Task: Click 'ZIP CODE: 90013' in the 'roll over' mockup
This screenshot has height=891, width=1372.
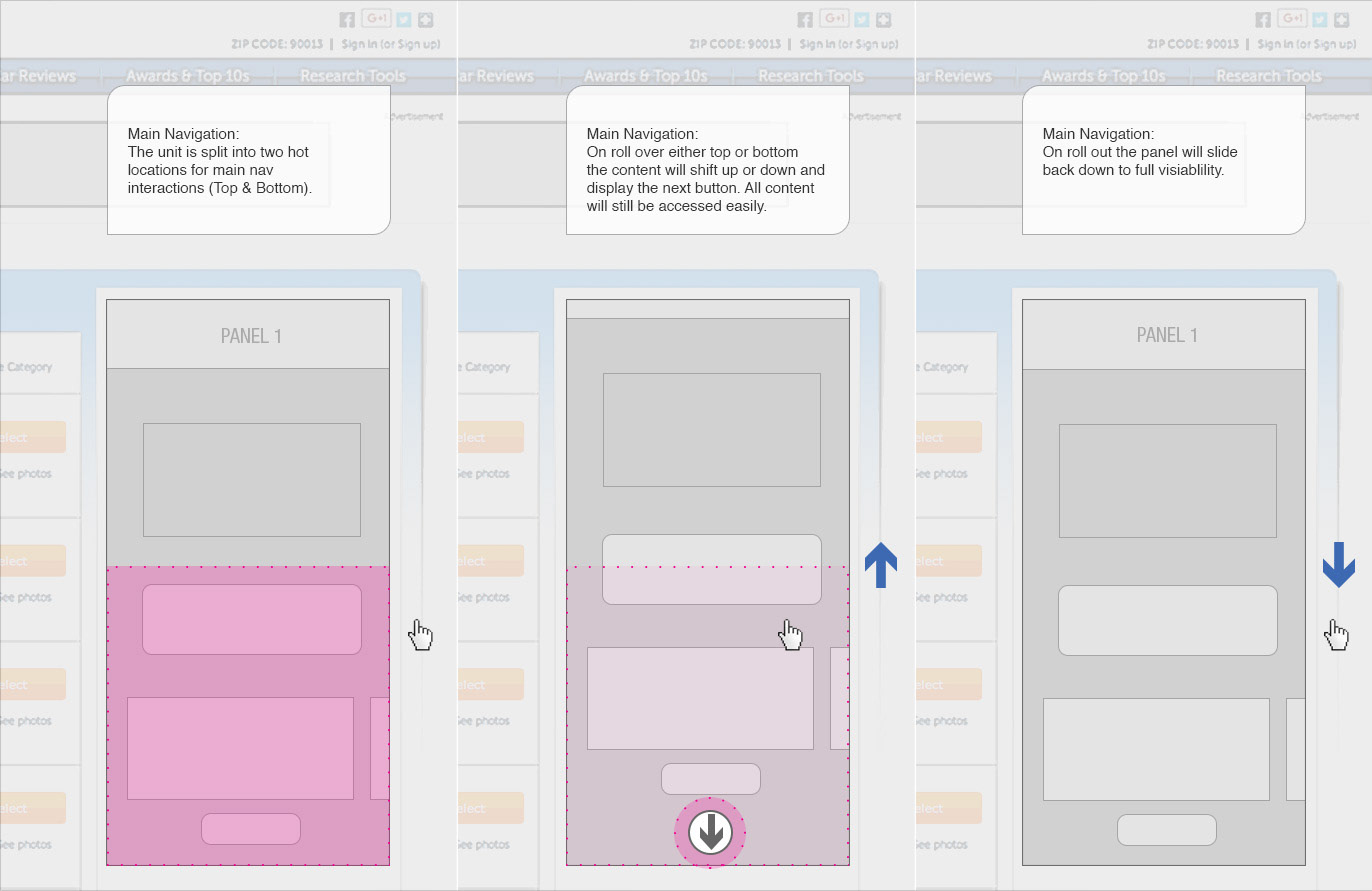Action: tap(735, 44)
